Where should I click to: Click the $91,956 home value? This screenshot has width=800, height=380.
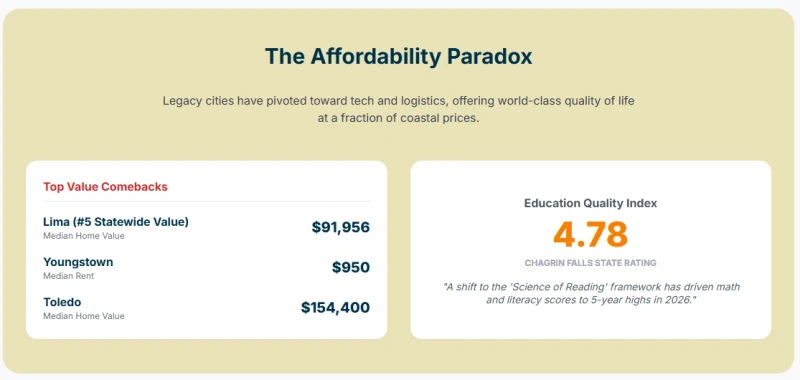tap(340, 227)
